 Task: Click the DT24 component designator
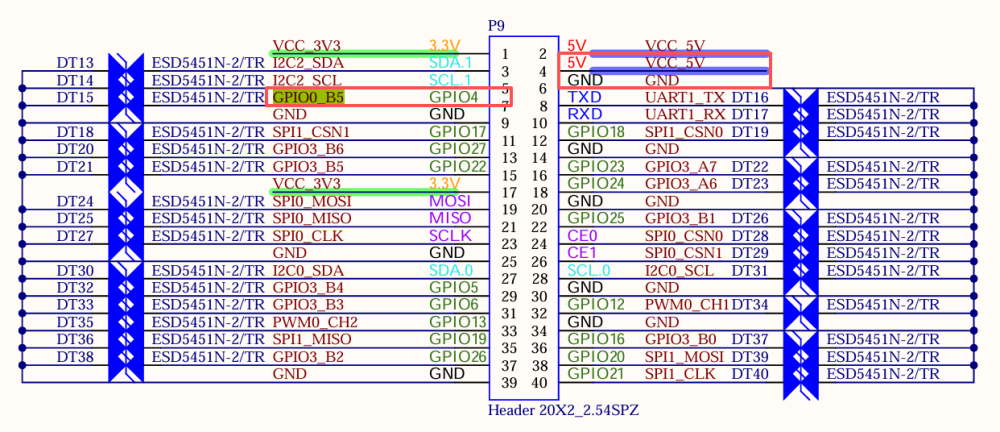75,201
